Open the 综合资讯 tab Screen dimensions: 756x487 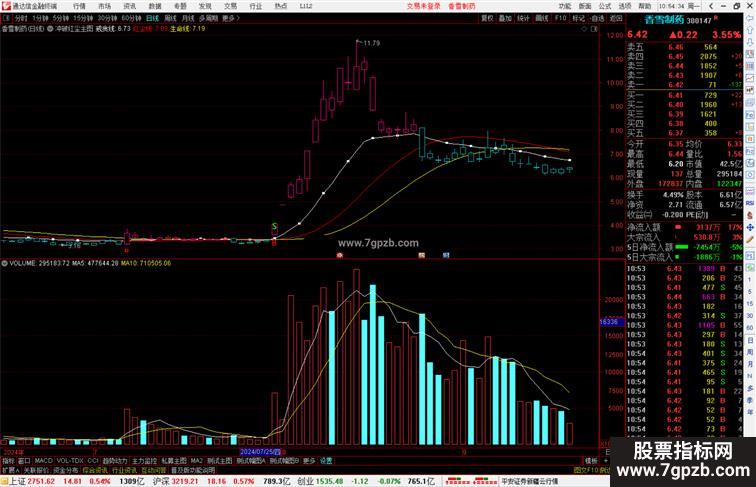pos(95,470)
